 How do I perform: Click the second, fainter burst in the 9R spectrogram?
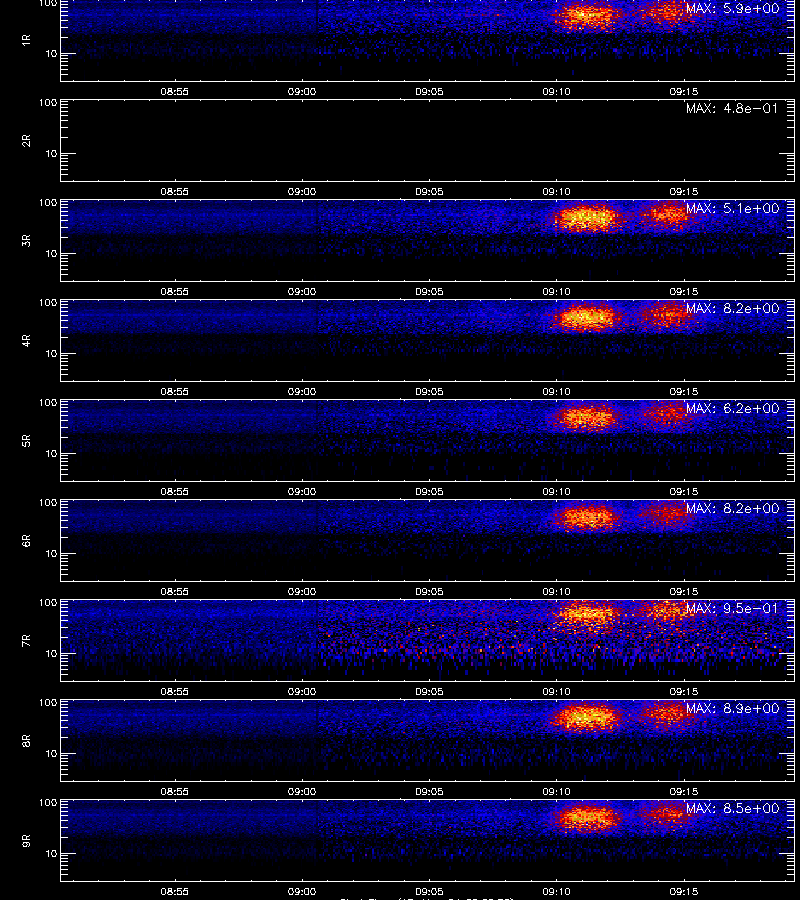pos(666,815)
